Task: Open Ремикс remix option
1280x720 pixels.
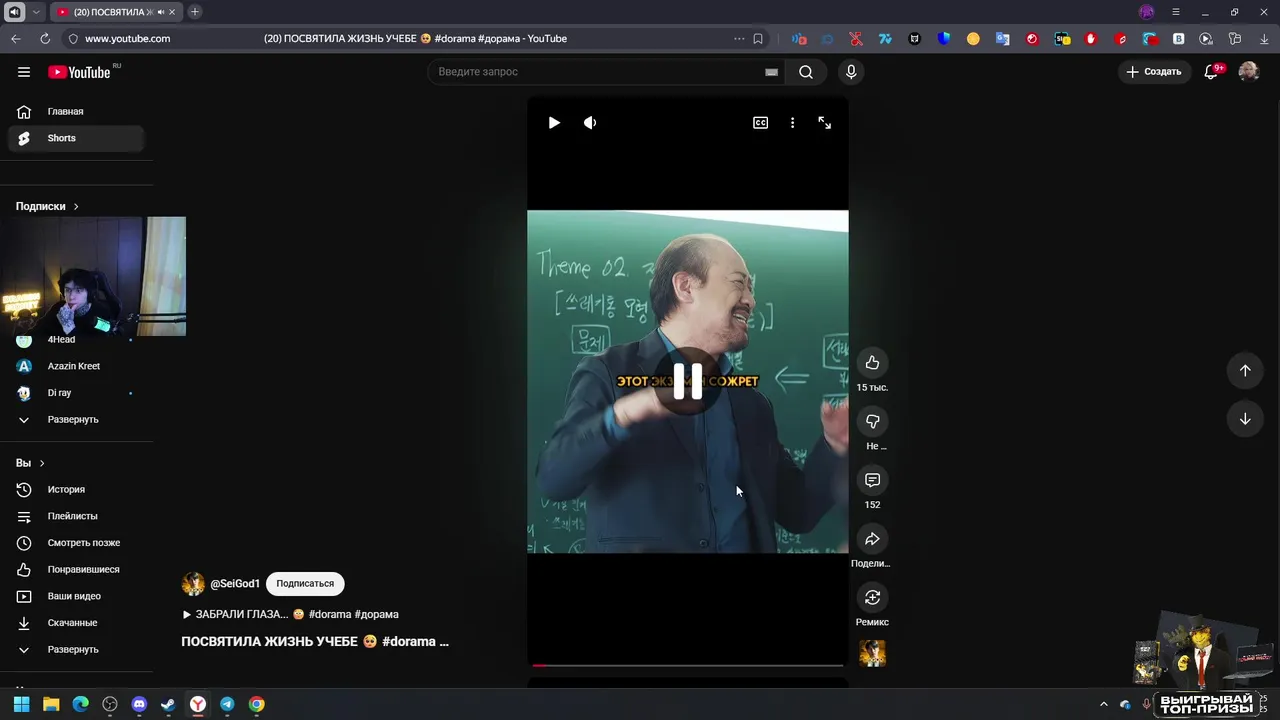Action: click(872, 598)
